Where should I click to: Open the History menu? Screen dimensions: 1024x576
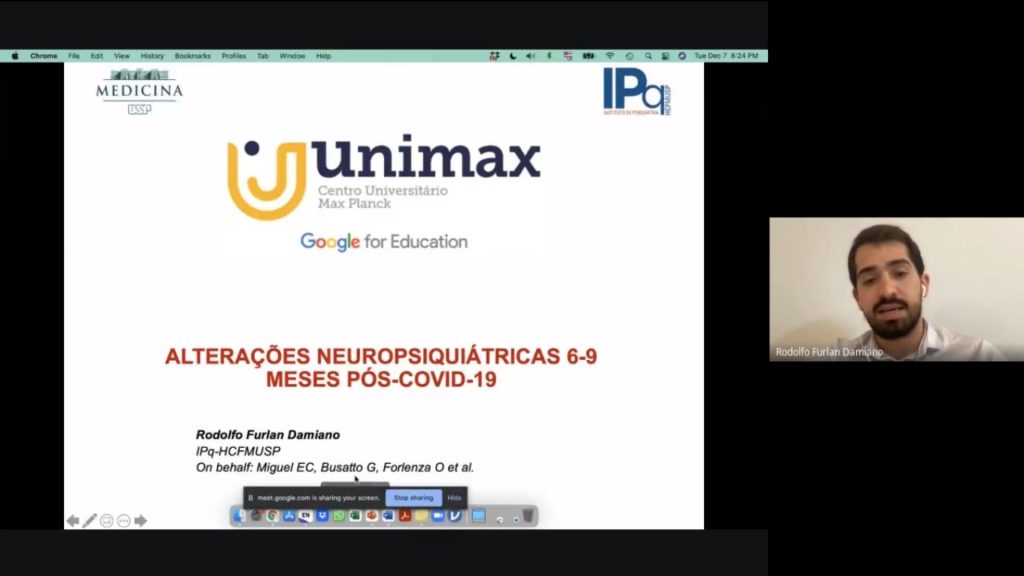coord(152,56)
